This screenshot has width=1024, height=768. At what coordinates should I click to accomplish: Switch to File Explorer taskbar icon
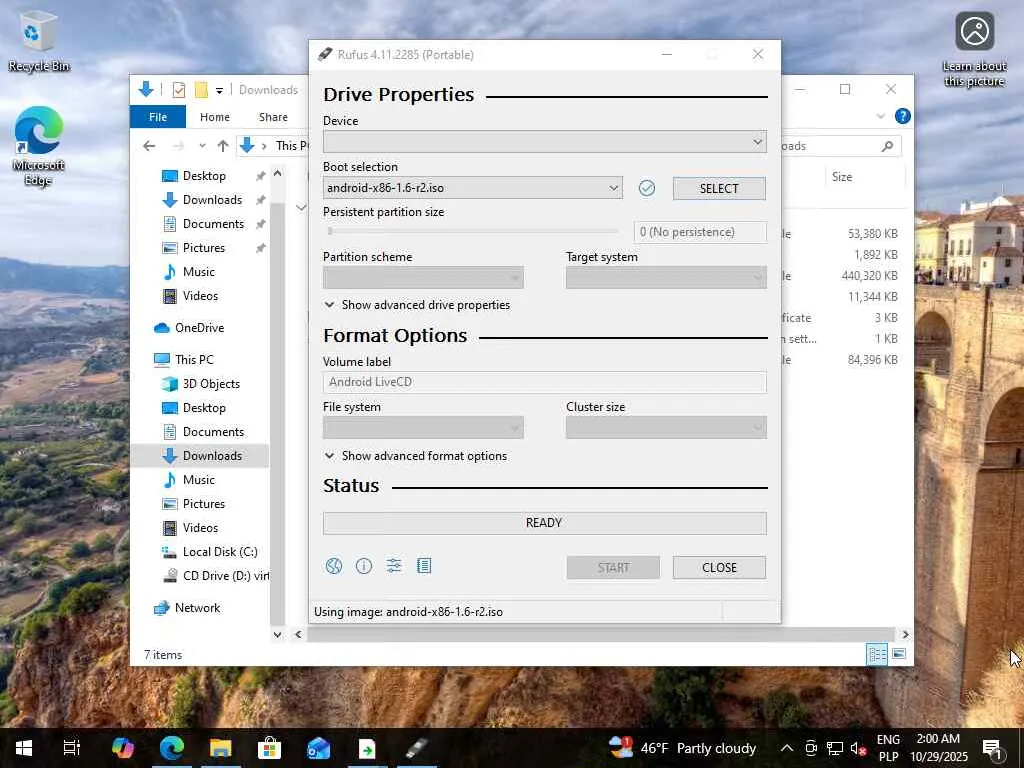coord(221,748)
